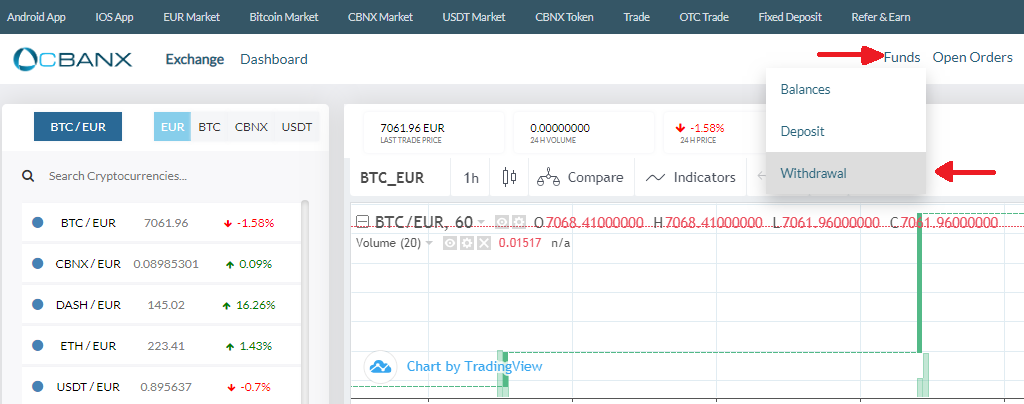
Task: Click the blue dot beside ETH / EUR
Action: (x=37, y=345)
